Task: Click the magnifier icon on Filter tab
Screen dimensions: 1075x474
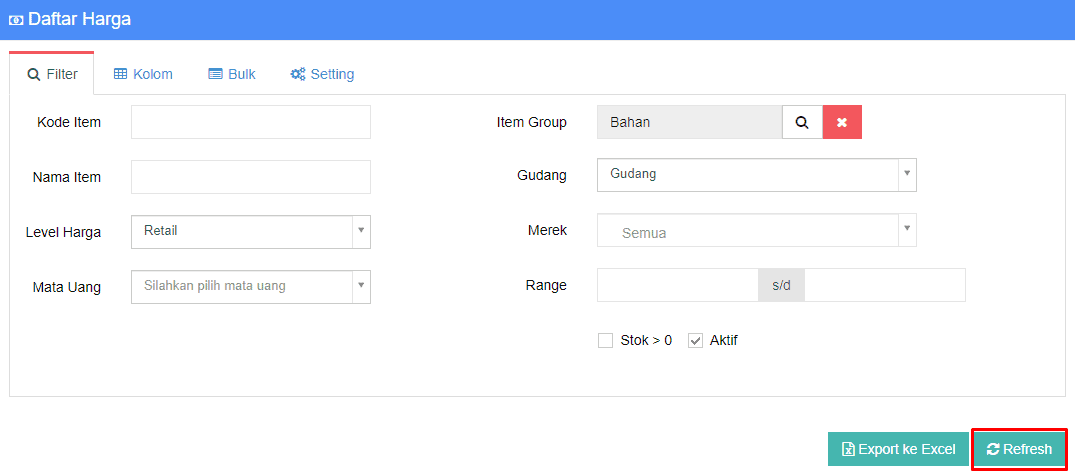Action: click(34, 75)
